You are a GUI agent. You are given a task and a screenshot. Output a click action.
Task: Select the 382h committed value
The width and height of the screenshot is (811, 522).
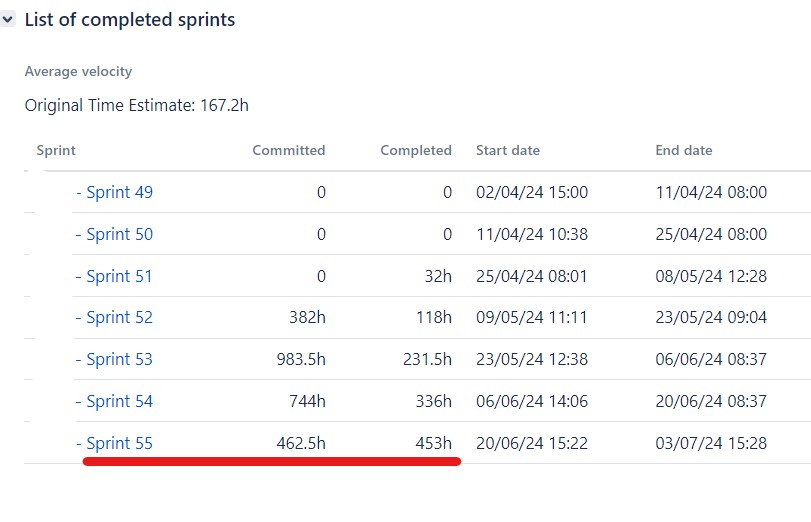pyautogui.click(x=307, y=317)
